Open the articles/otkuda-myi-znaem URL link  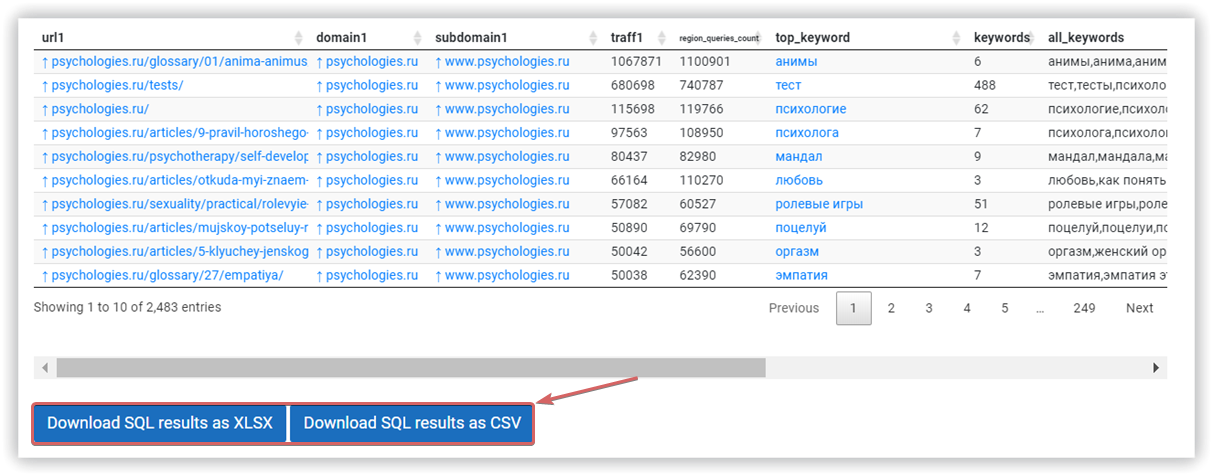tap(174, 180)
